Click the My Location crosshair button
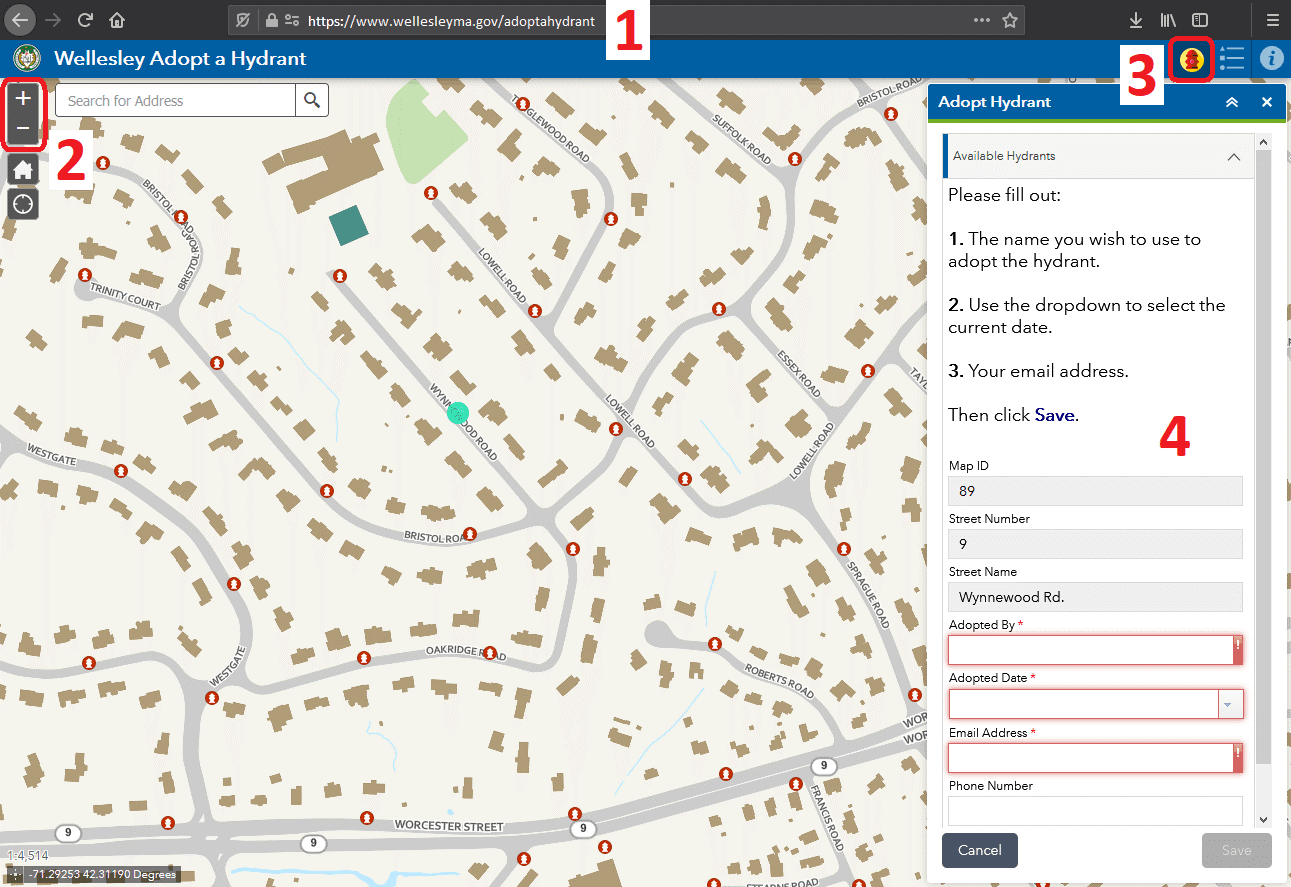Viewport: 1291px width, 887px height. 23,204
